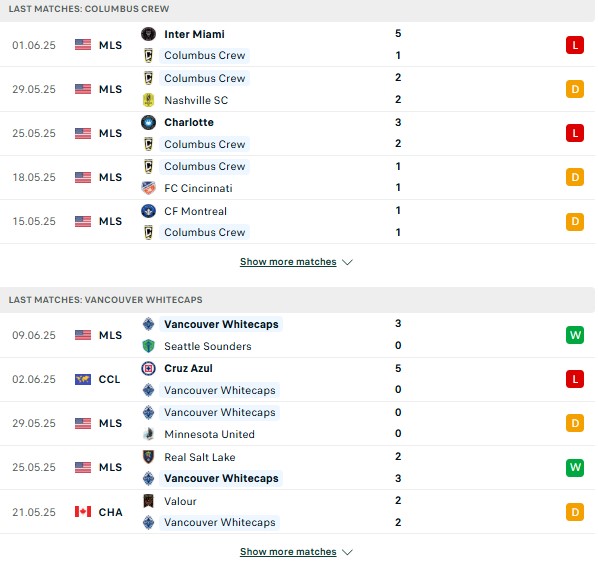
Task: Click the Cruz Azul club badge
Action: (148, 368)
